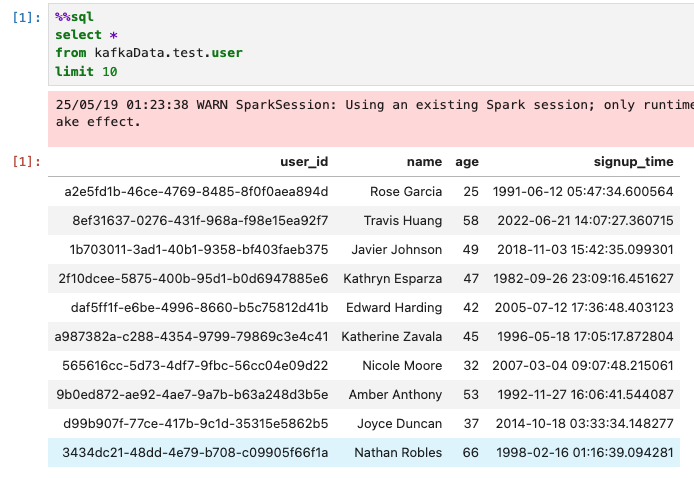
Task: Click signup time 2007-03-04 09:07:48.215061
Action: click(583, 365)
